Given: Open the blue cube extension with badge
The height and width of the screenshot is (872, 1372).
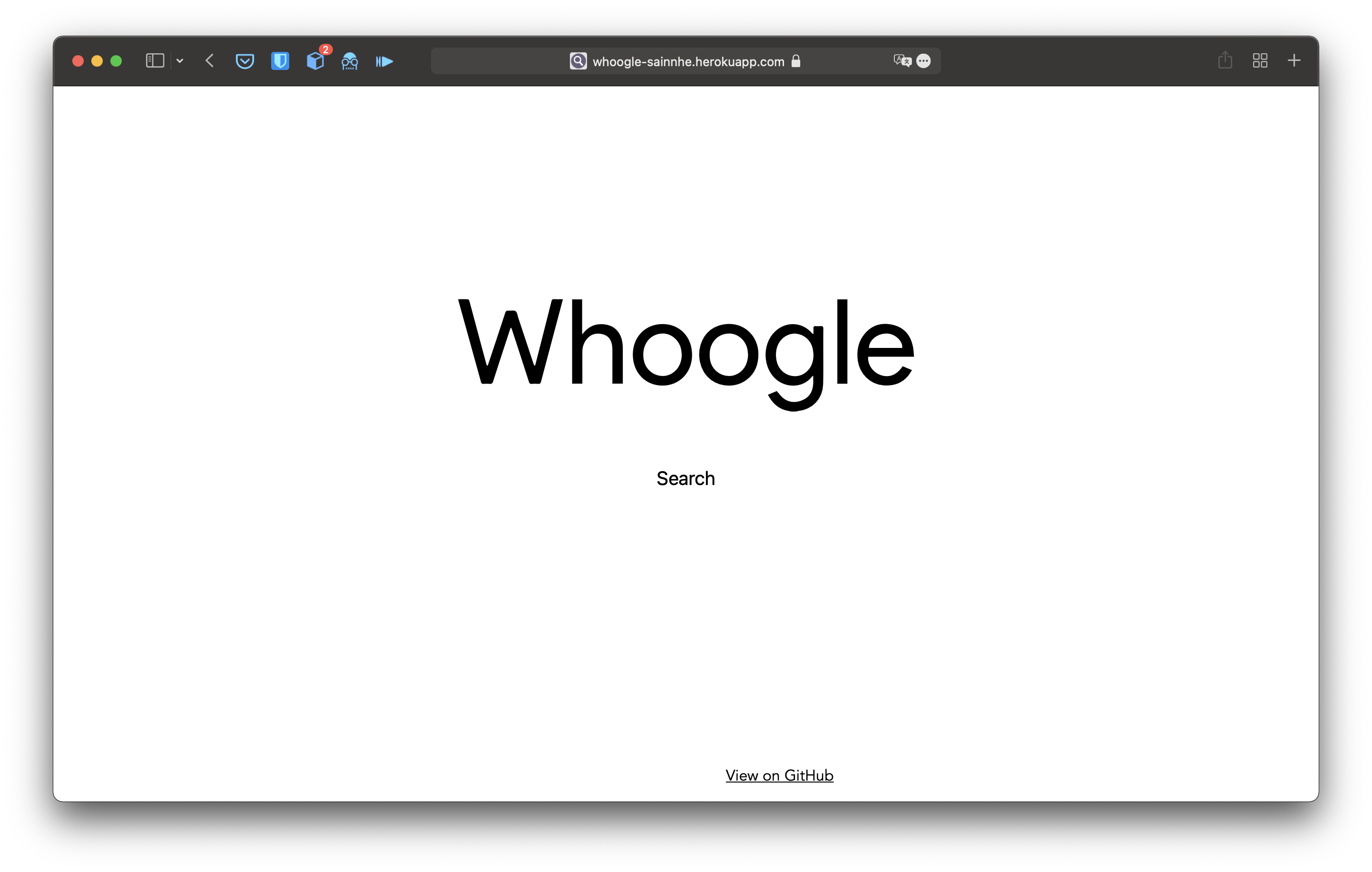Looking at the screenshot, I should [315, 61].
